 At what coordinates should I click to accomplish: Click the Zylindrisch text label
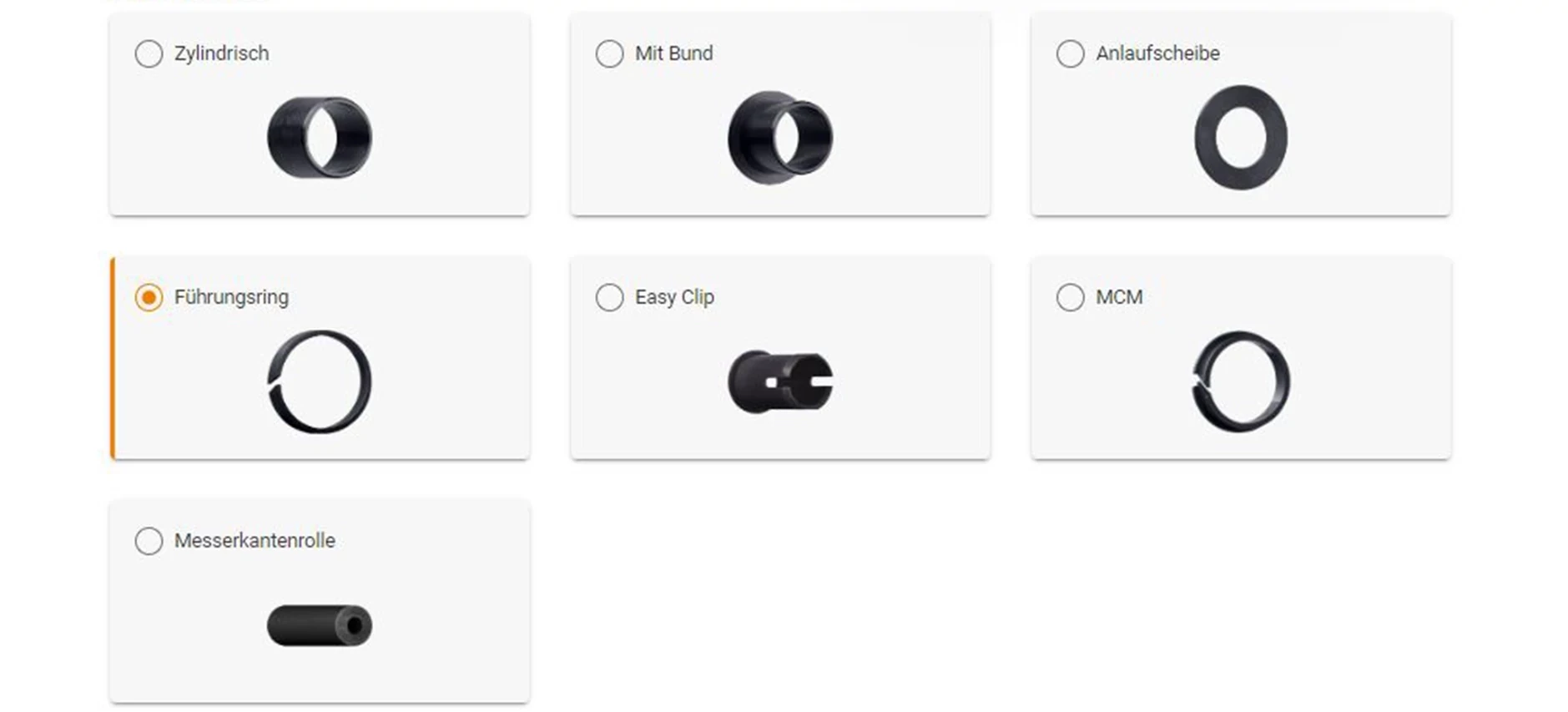click(x=221, y=53)
